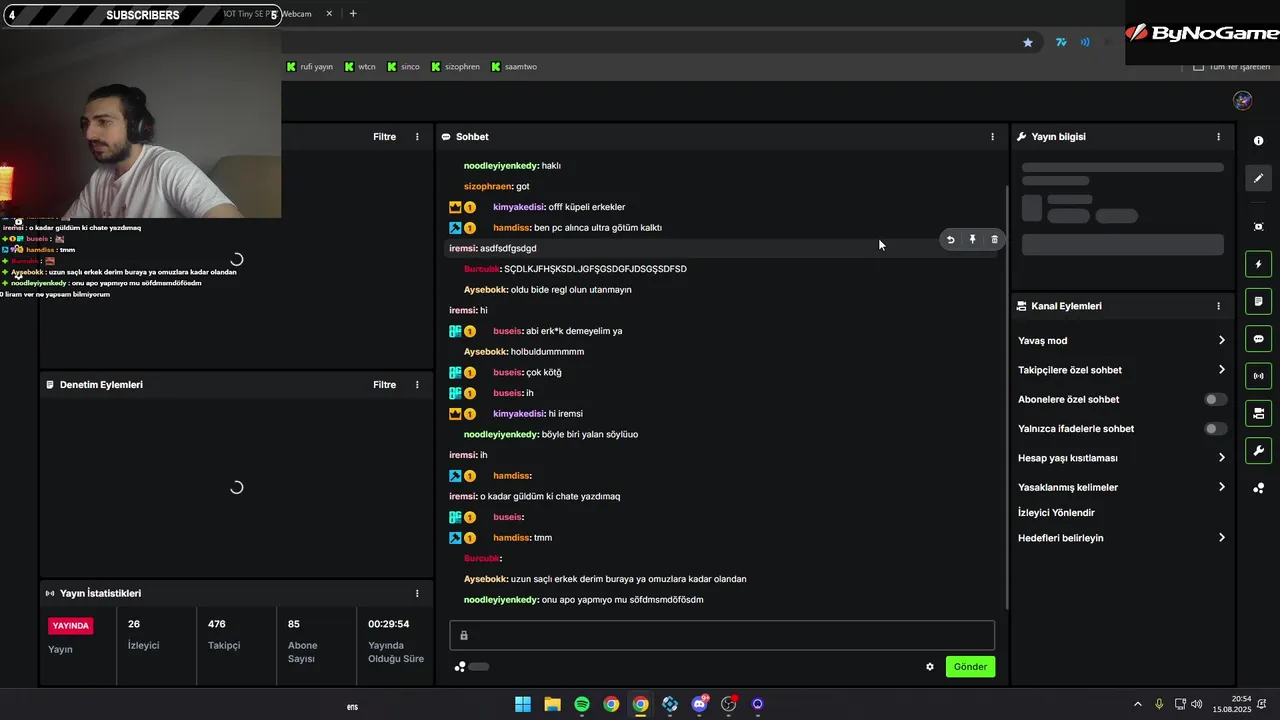Click the Tüm Yer İşaretleri bookmarks folder

(x=1232, y=67)
